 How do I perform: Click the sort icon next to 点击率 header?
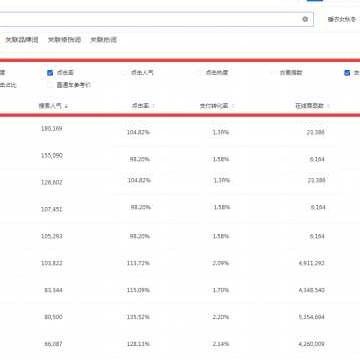153,106
